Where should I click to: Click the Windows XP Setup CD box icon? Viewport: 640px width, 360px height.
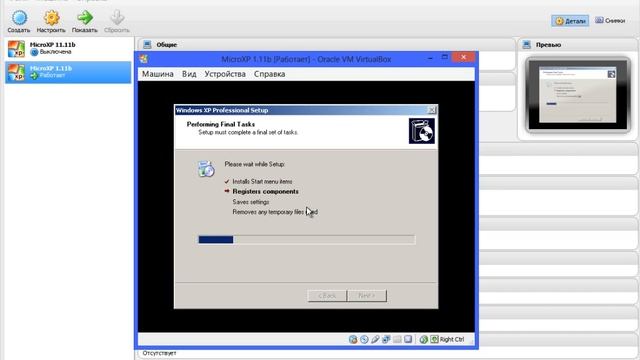[422, 131]
